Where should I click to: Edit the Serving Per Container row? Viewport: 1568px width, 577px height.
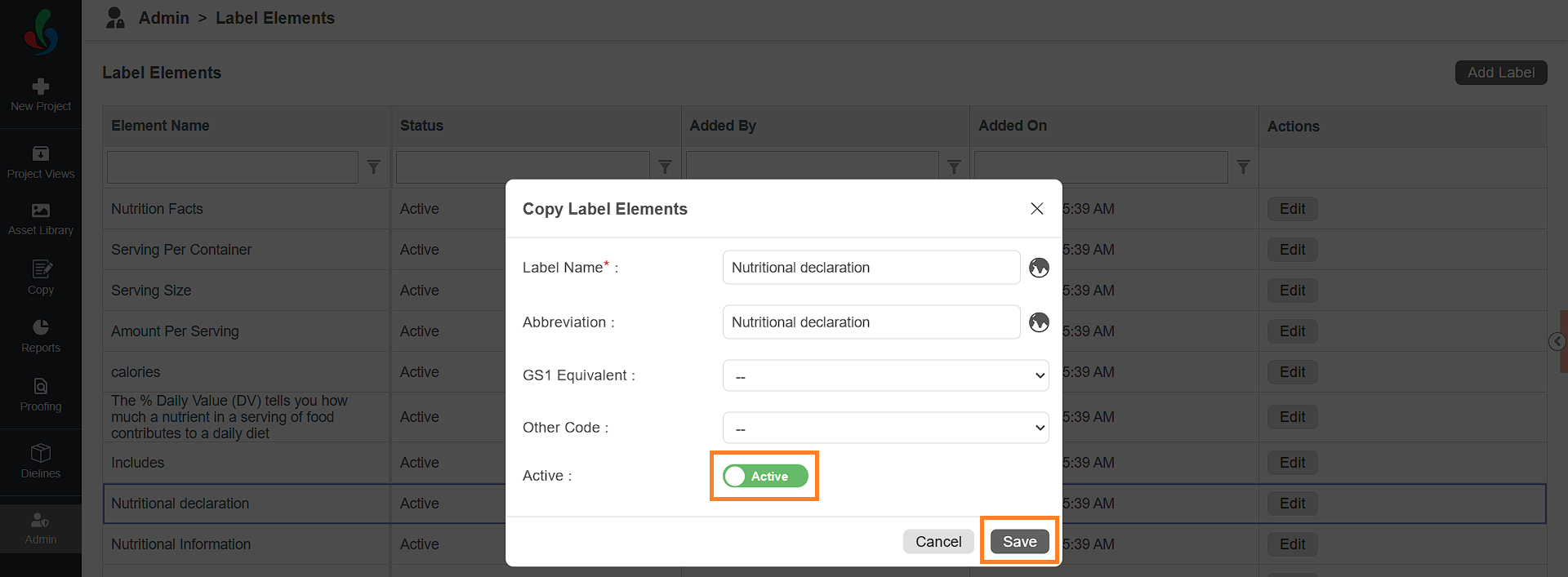(x=1292, y=250)
